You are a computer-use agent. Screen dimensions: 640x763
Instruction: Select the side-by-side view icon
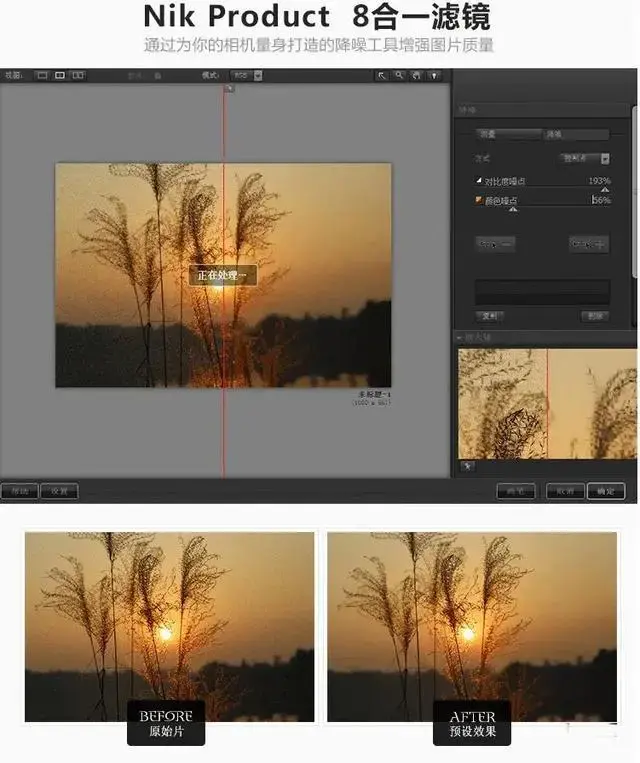(78, 75)
